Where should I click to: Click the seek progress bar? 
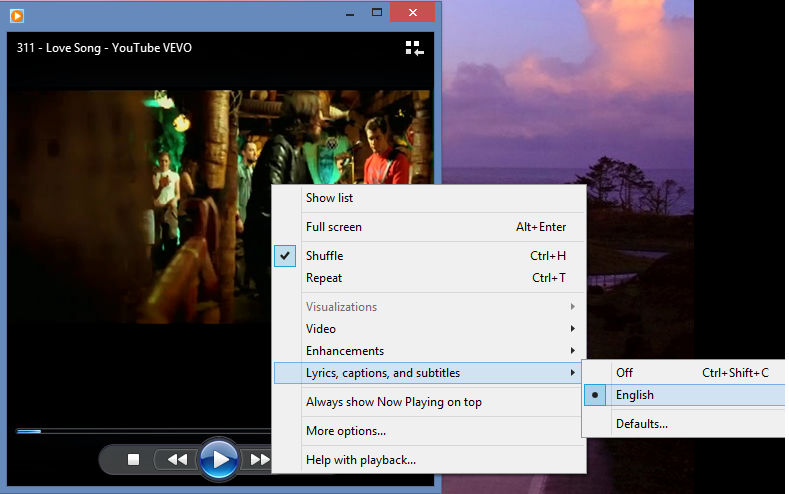click(x=143, y=431)
